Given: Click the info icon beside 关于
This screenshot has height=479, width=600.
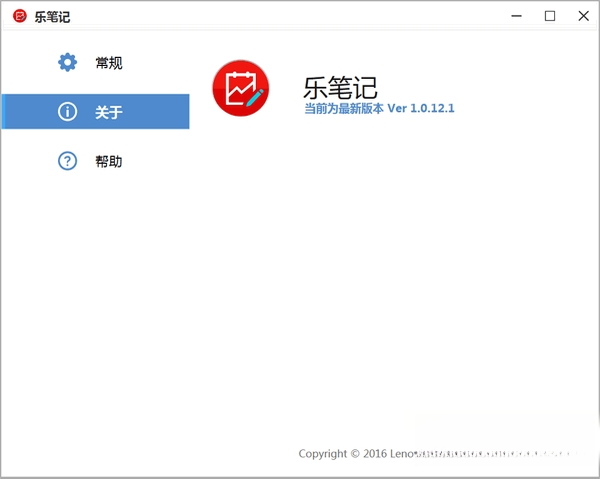Looking at the screenshot, I should tap(67, 112).
